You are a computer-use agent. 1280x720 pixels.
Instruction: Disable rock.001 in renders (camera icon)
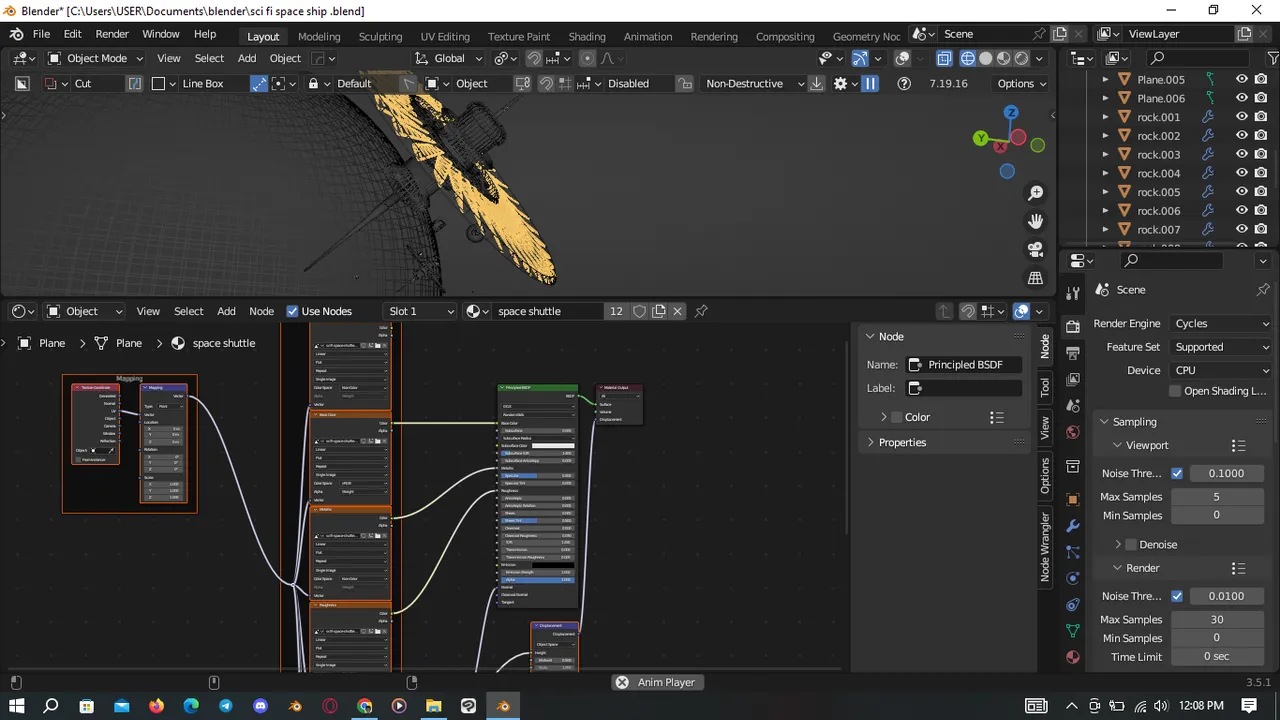point(1261,117)
